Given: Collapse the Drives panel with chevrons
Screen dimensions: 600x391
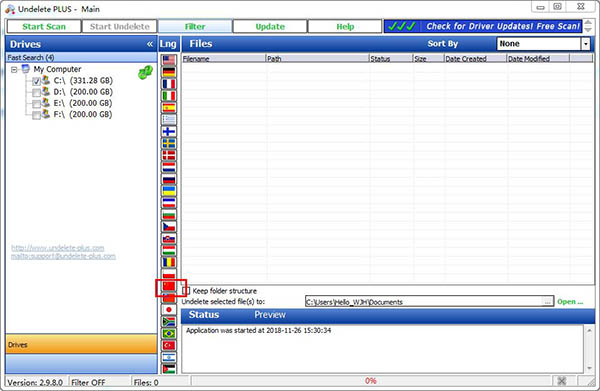Looking at the screenshot, I should coord(150,44).
